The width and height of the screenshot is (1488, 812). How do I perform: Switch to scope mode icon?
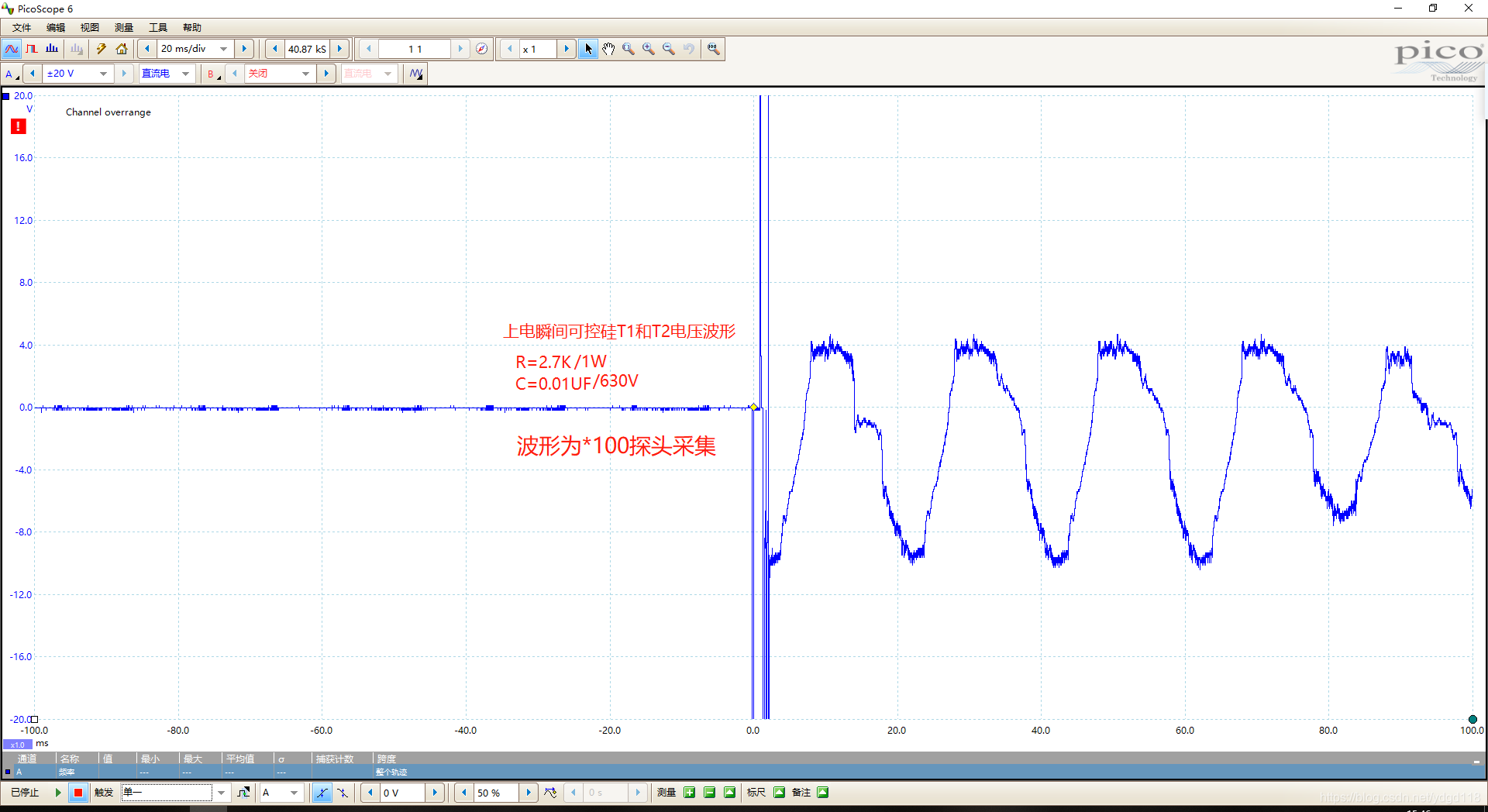pos(12,49)
